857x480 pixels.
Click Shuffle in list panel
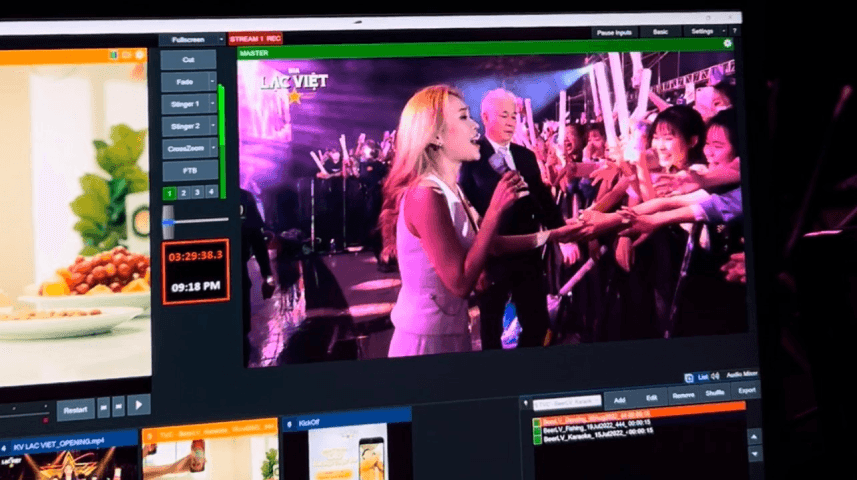[x=715, y=393]
